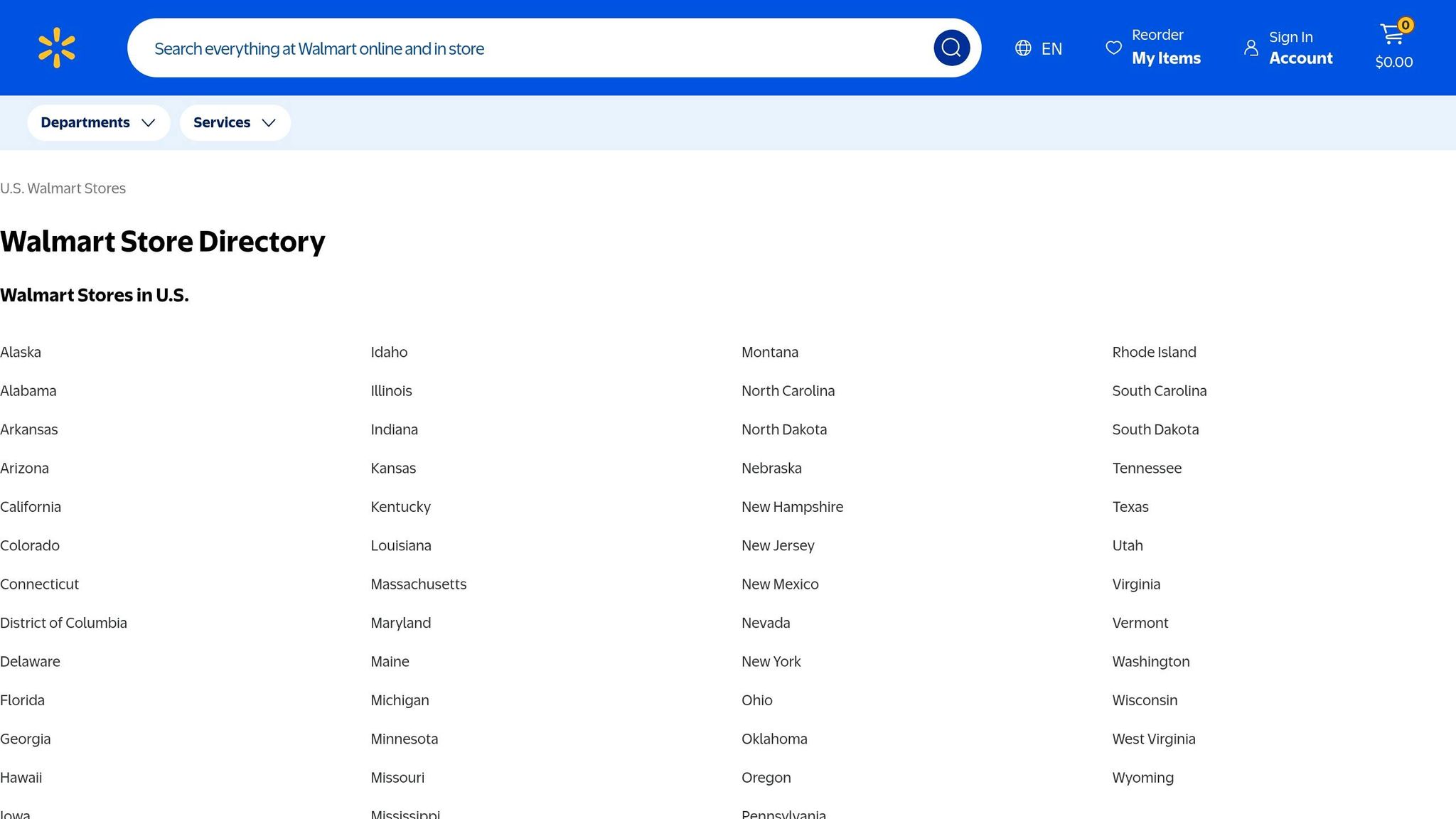Screen dimensions: 1456x819
Task: Select the Oklahoma state link
Action: [x=774, y=739]
